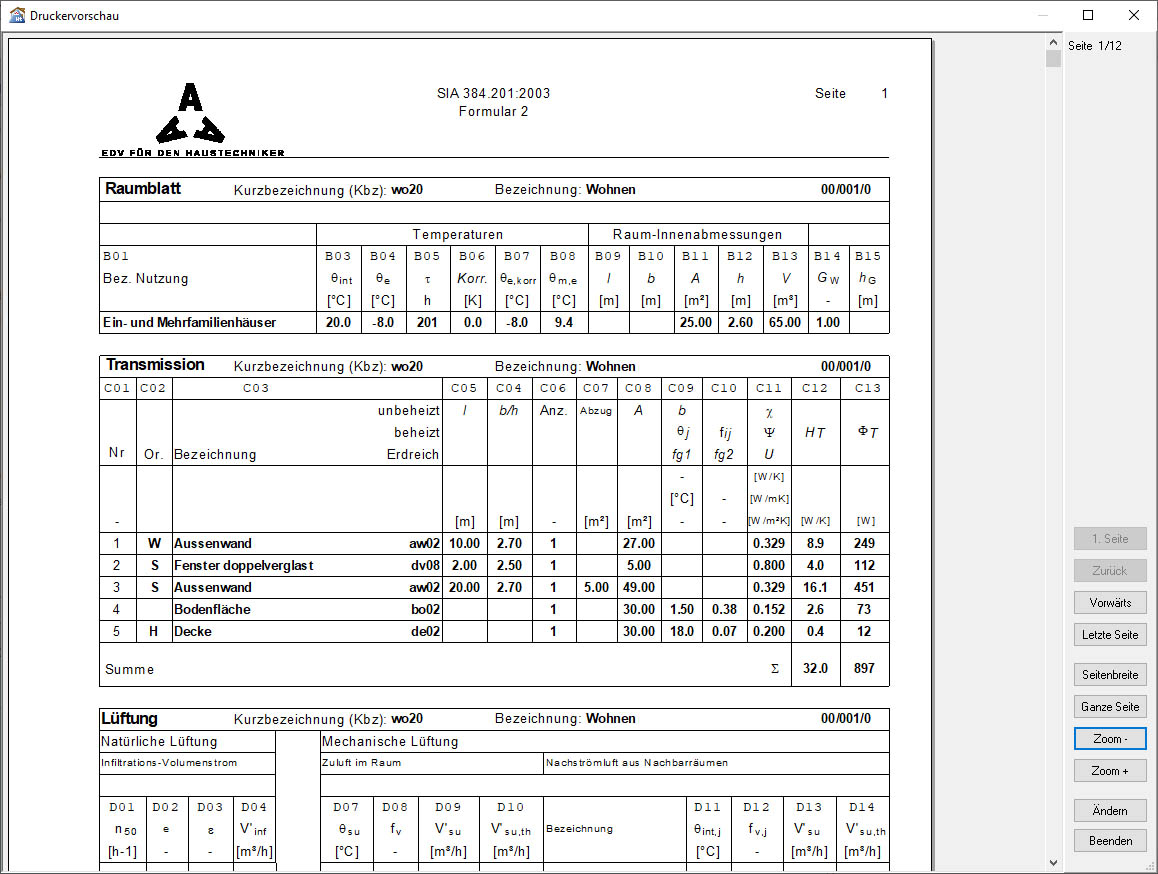1158x874 pixels.
Task: Click 'Ein- und Mehrfamilienhäuser' row label
Action: click(189, 323)
